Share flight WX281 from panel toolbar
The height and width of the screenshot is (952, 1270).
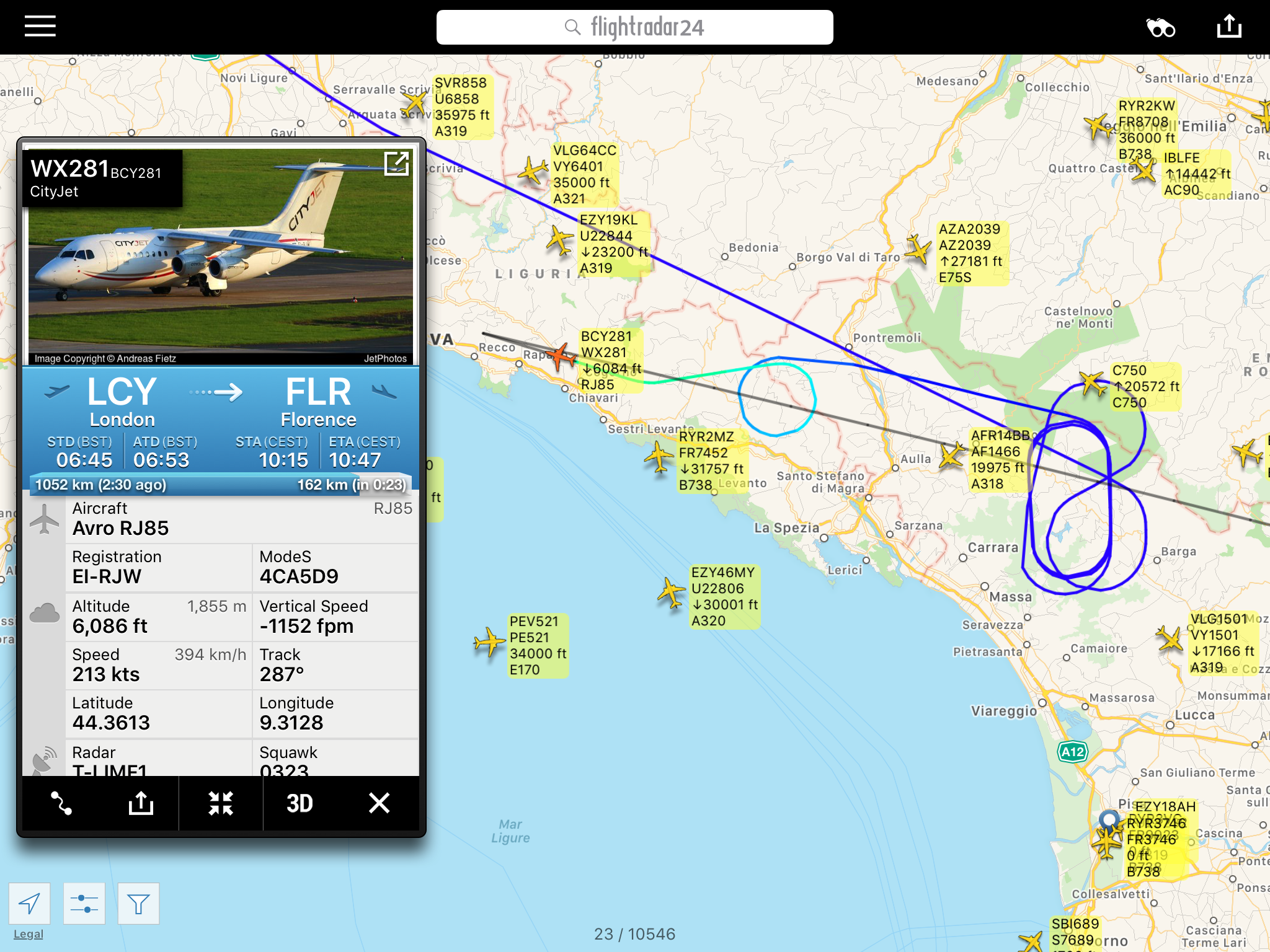click(x=141, y=803)
